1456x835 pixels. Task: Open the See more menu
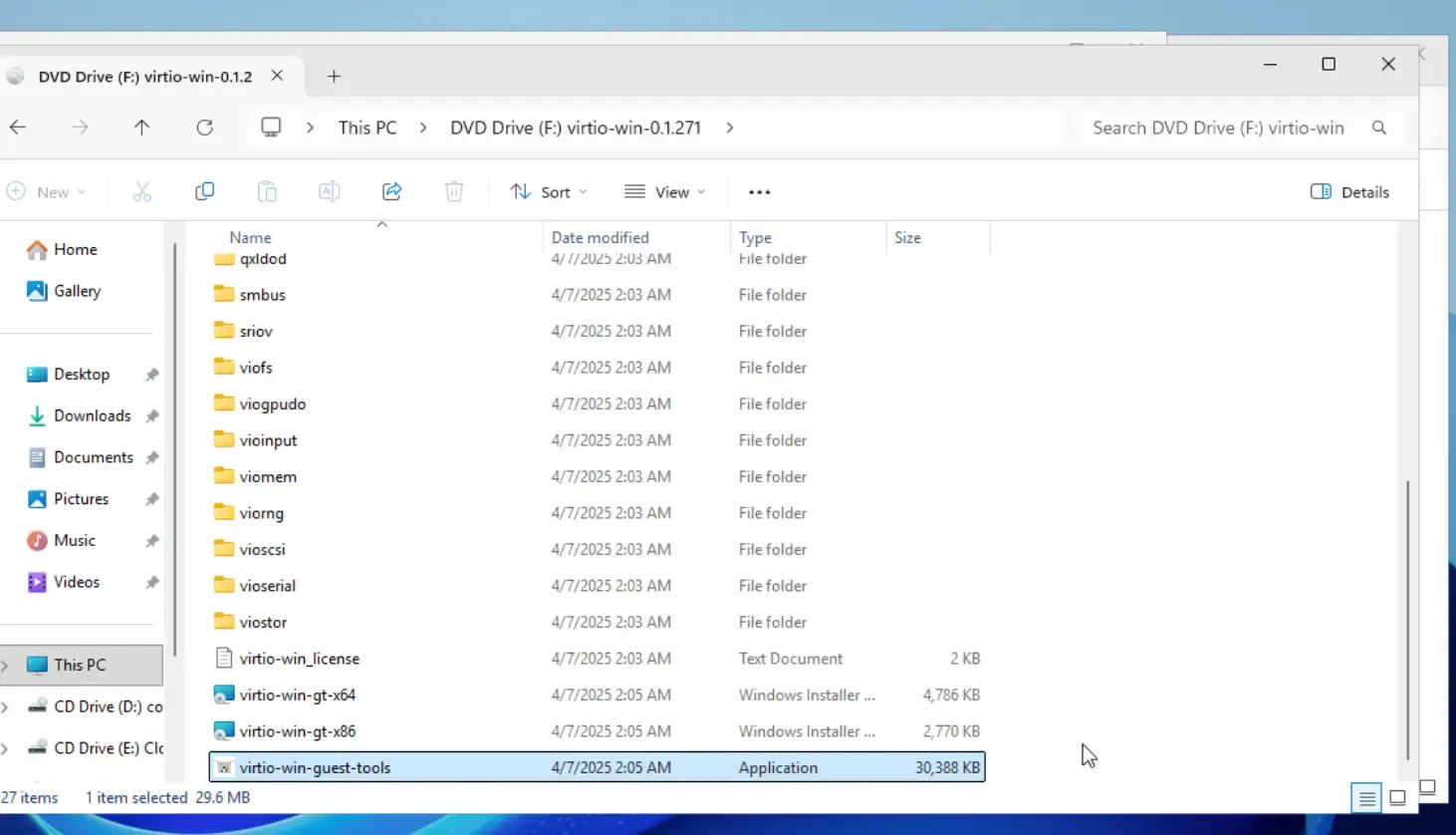[x=759, y=191]
